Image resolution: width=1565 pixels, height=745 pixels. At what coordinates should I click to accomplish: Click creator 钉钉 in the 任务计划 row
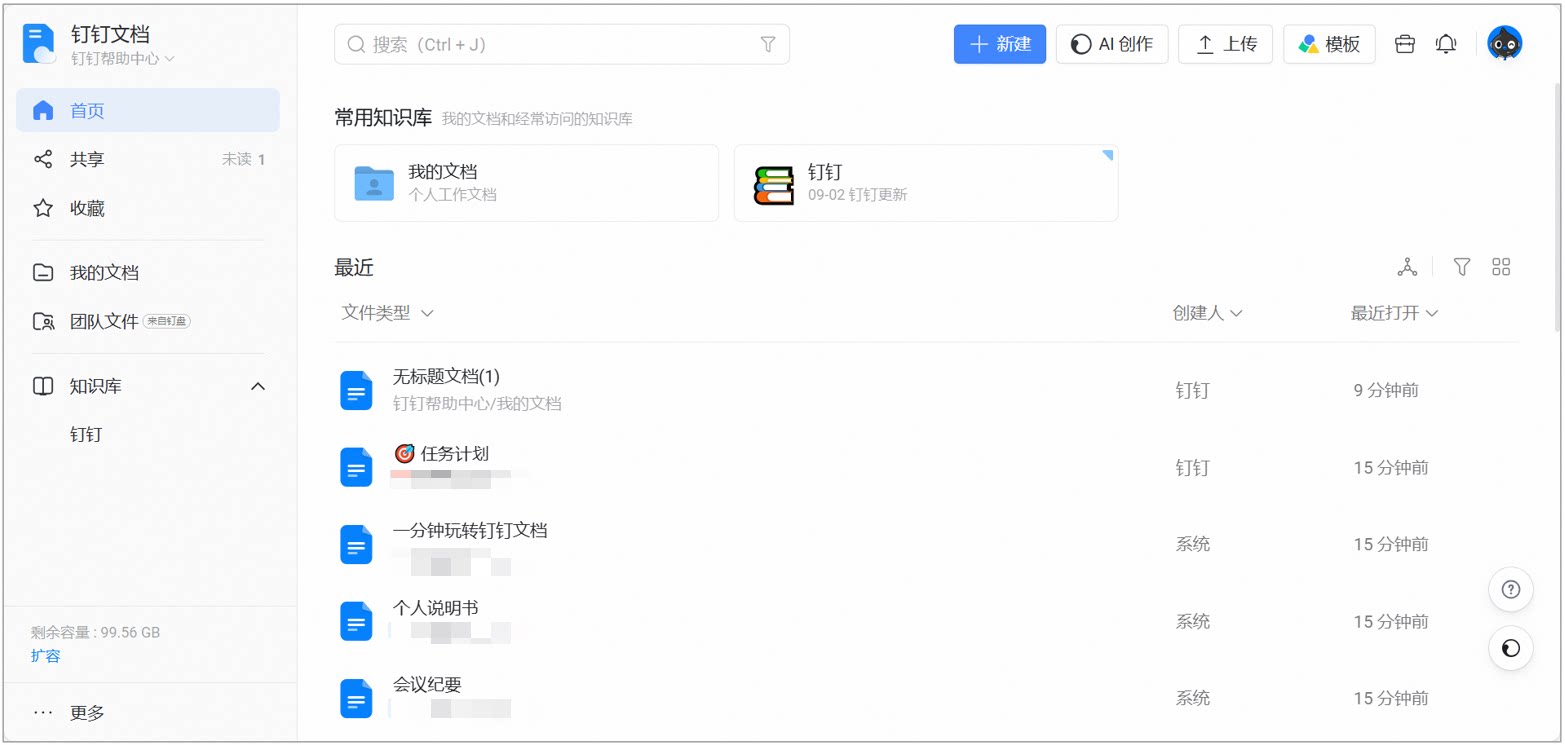tap(1192, 467)
